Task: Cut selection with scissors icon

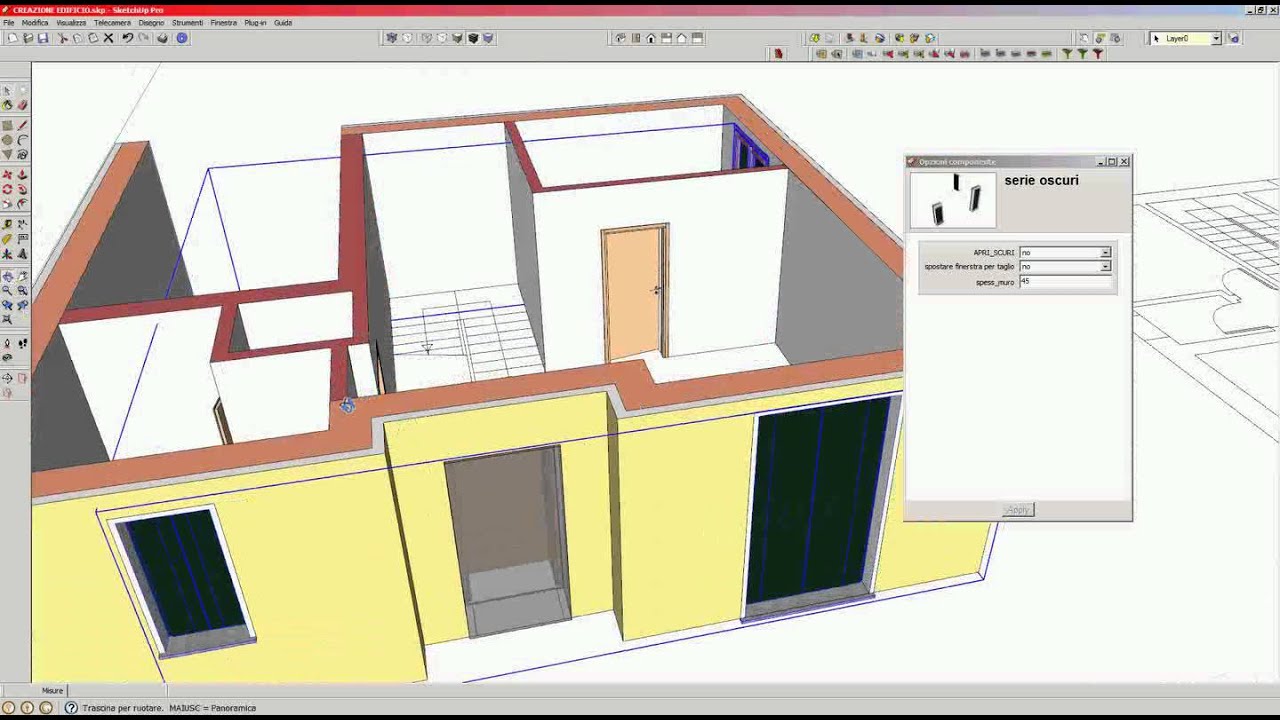Action: (62, 38)
